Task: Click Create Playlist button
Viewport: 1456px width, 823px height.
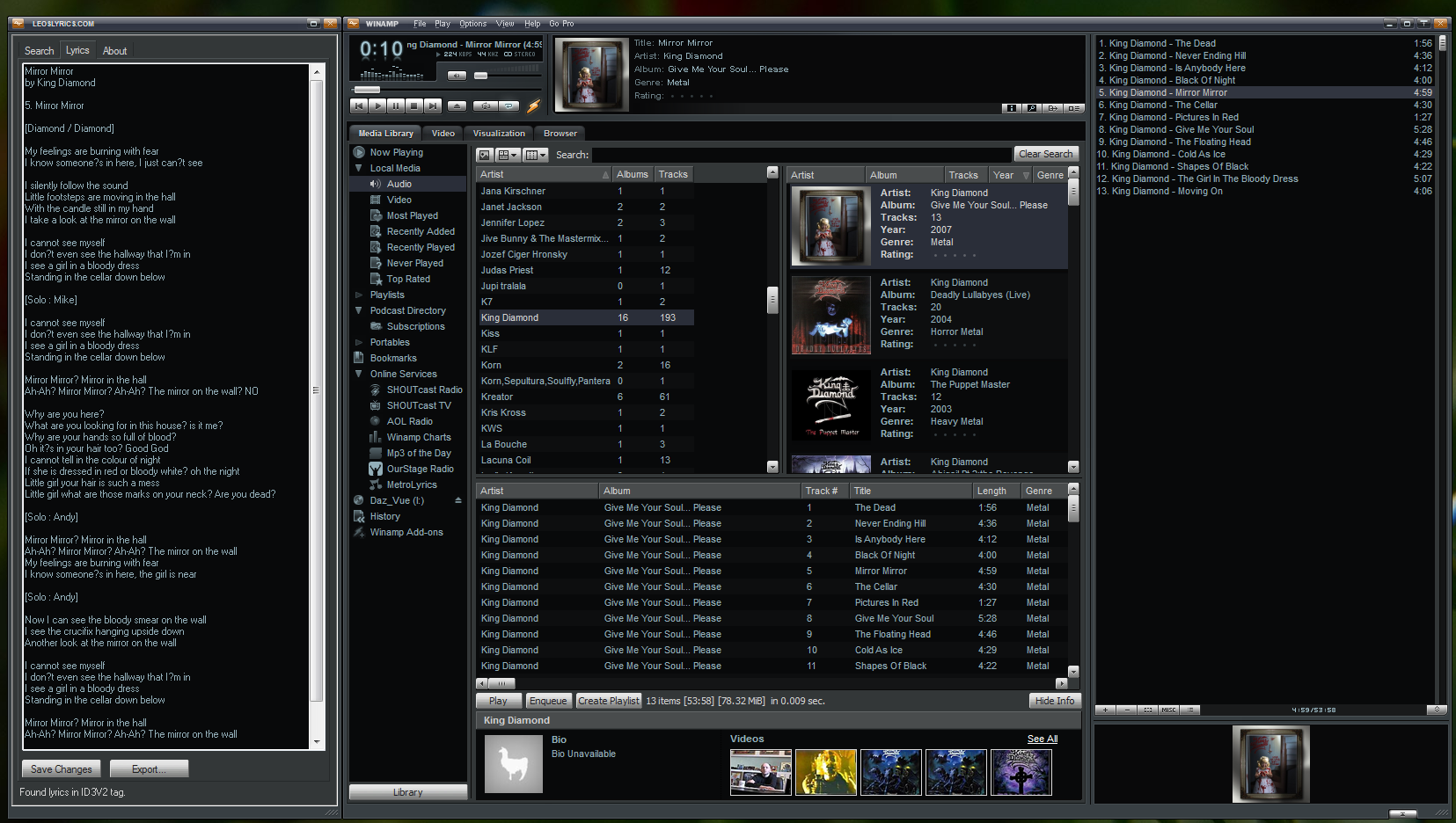Action: click(609, 701)
